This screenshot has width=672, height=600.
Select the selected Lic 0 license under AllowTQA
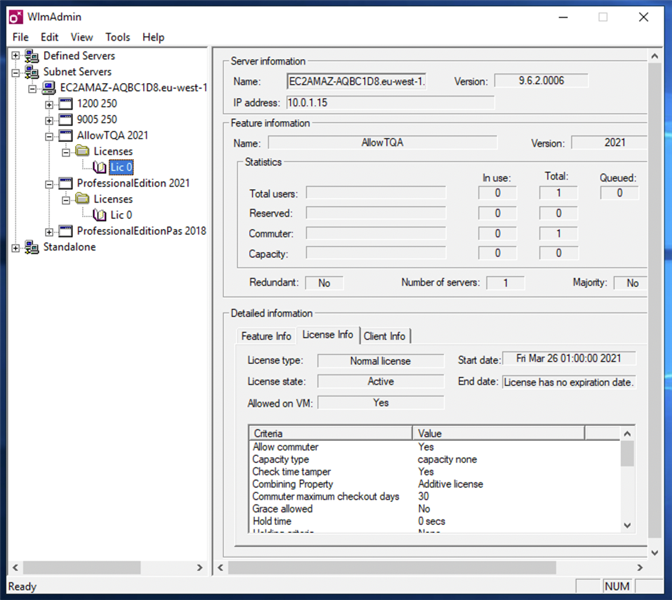tap(121, 167)
